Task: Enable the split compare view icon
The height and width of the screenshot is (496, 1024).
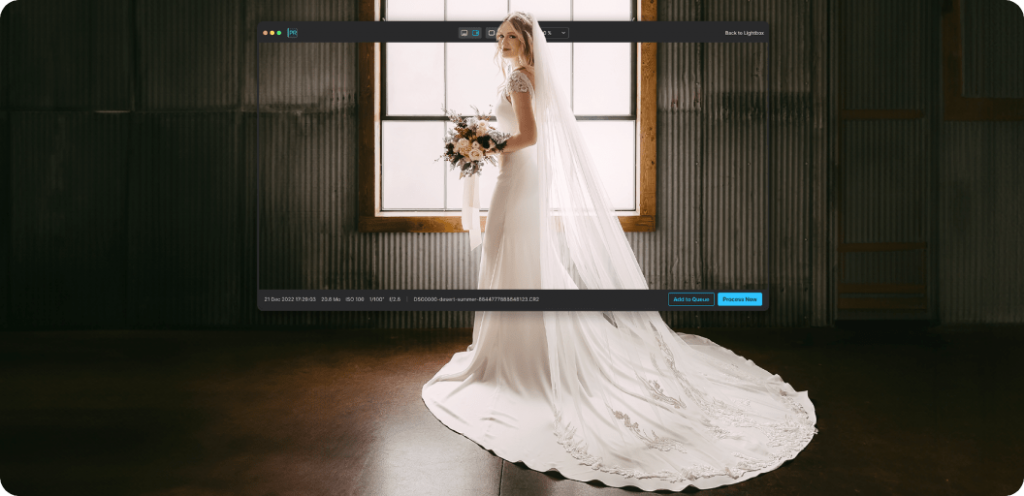Action: coord(490,33)
